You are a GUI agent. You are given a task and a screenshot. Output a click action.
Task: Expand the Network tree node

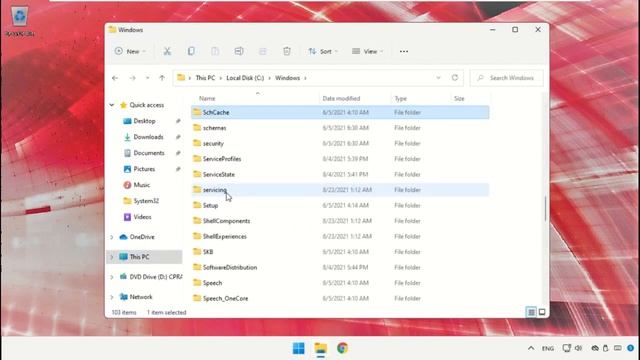pyautogui.click(x=111, y=297)
